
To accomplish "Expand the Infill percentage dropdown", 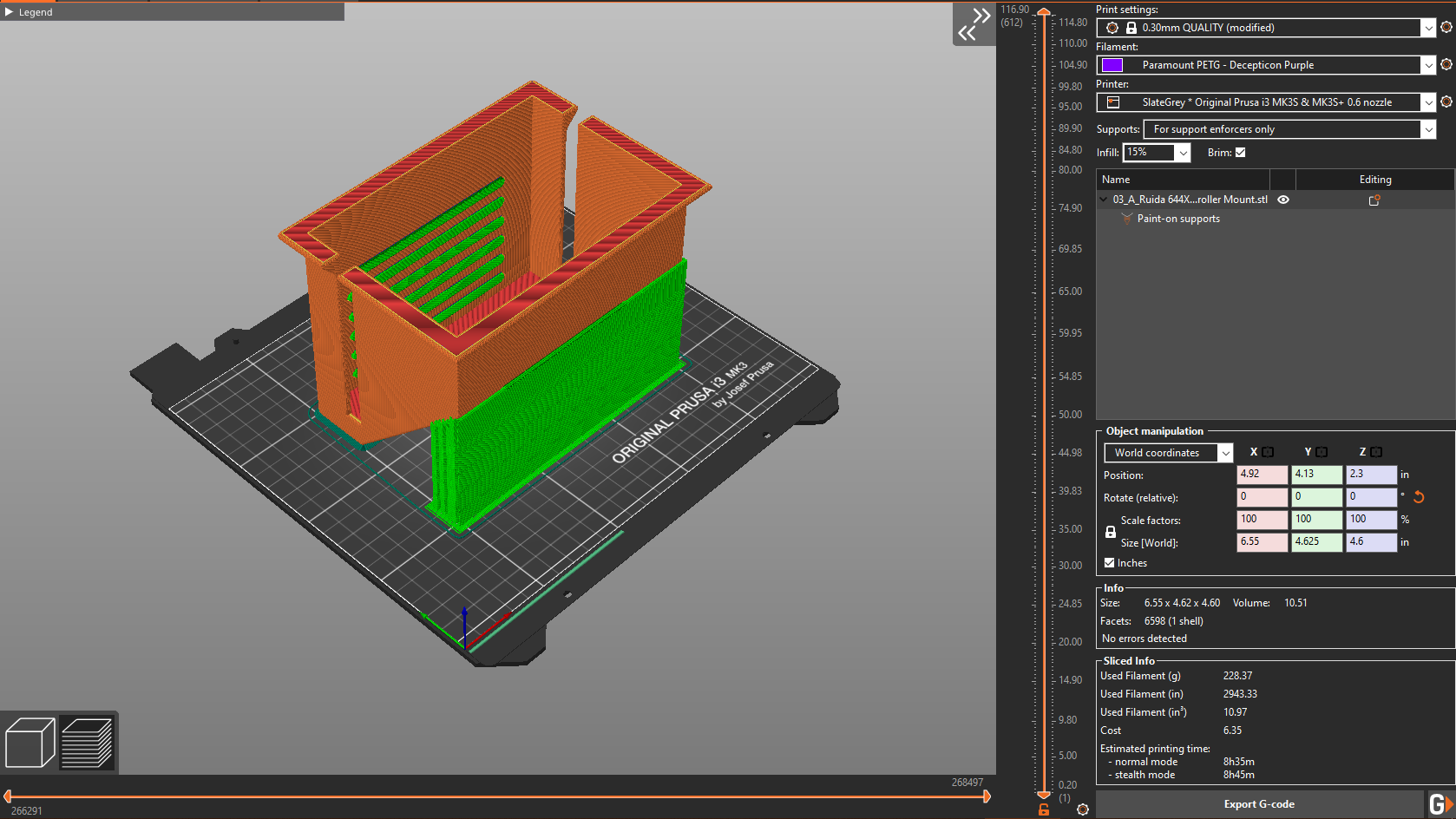I will (1182, 153).
